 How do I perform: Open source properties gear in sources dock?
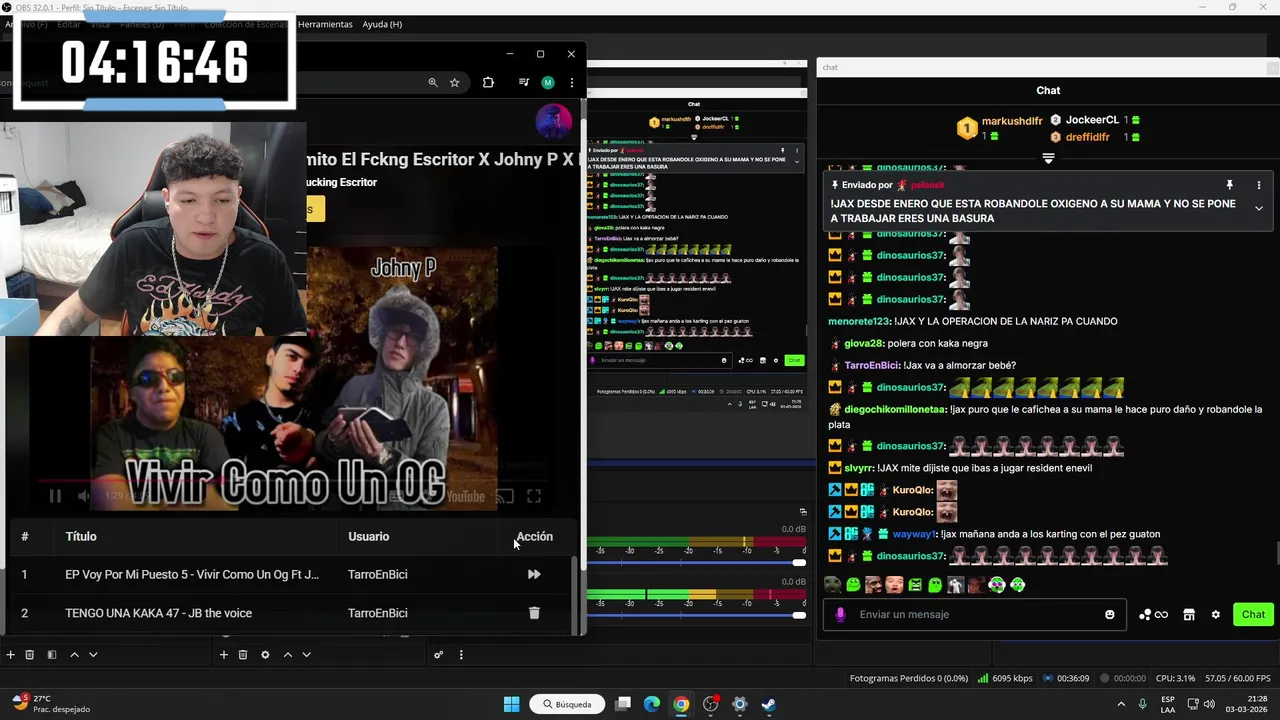click(265, 655)
